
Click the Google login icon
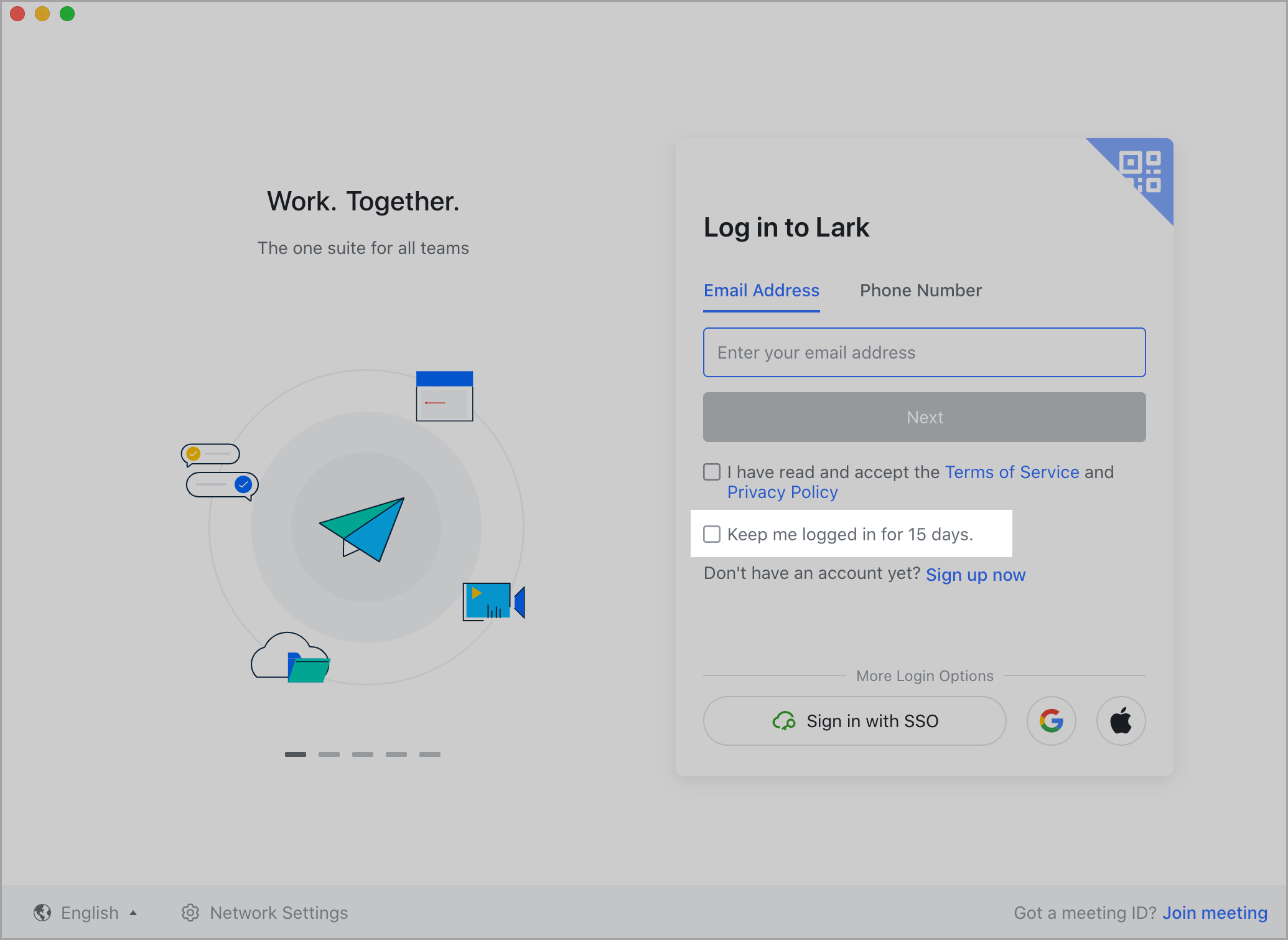point(1051,721)
